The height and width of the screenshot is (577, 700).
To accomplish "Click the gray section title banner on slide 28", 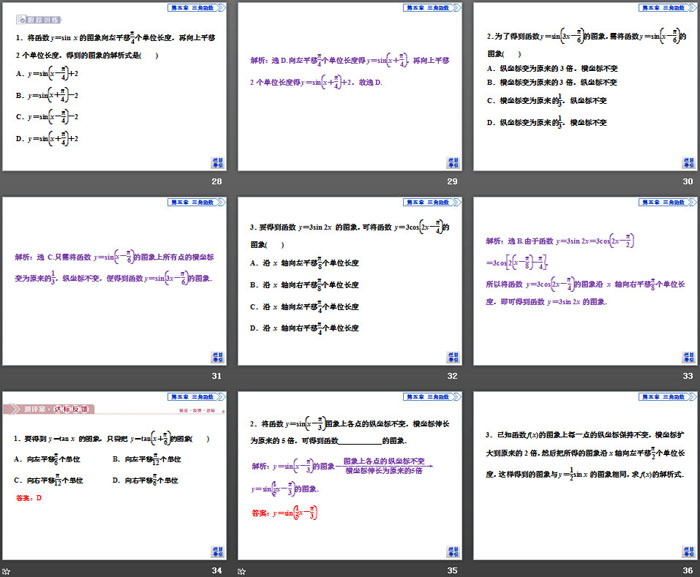I will [x=38, y=20].
